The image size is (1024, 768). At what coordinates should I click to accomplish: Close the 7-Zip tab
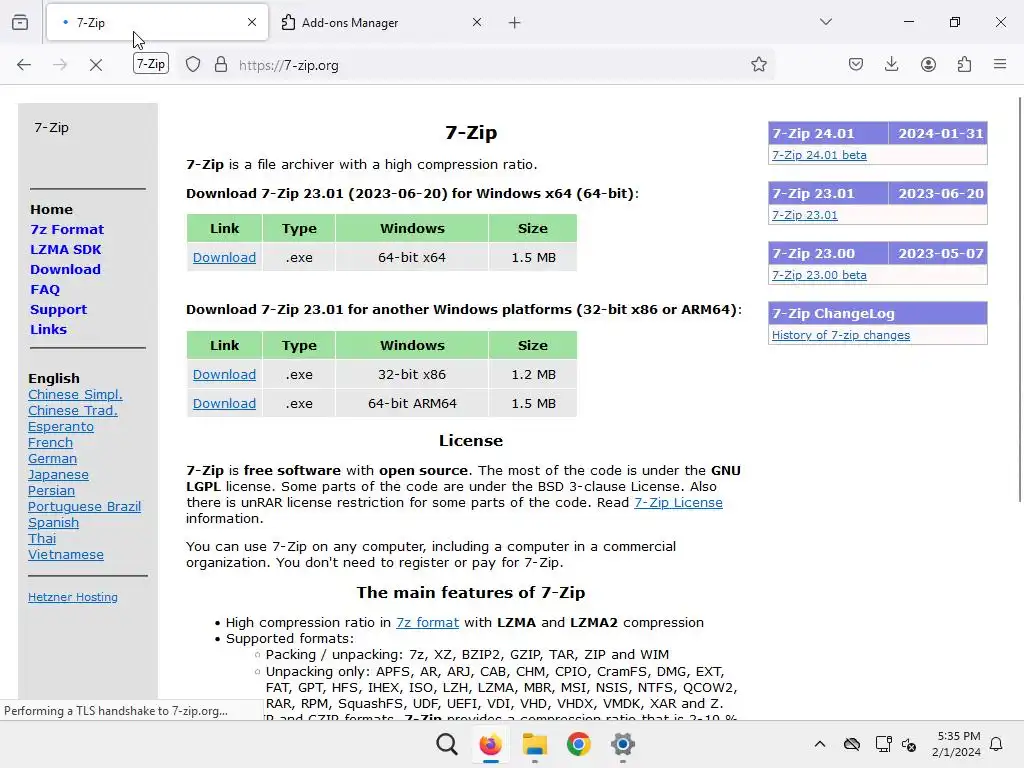(252, 22)
